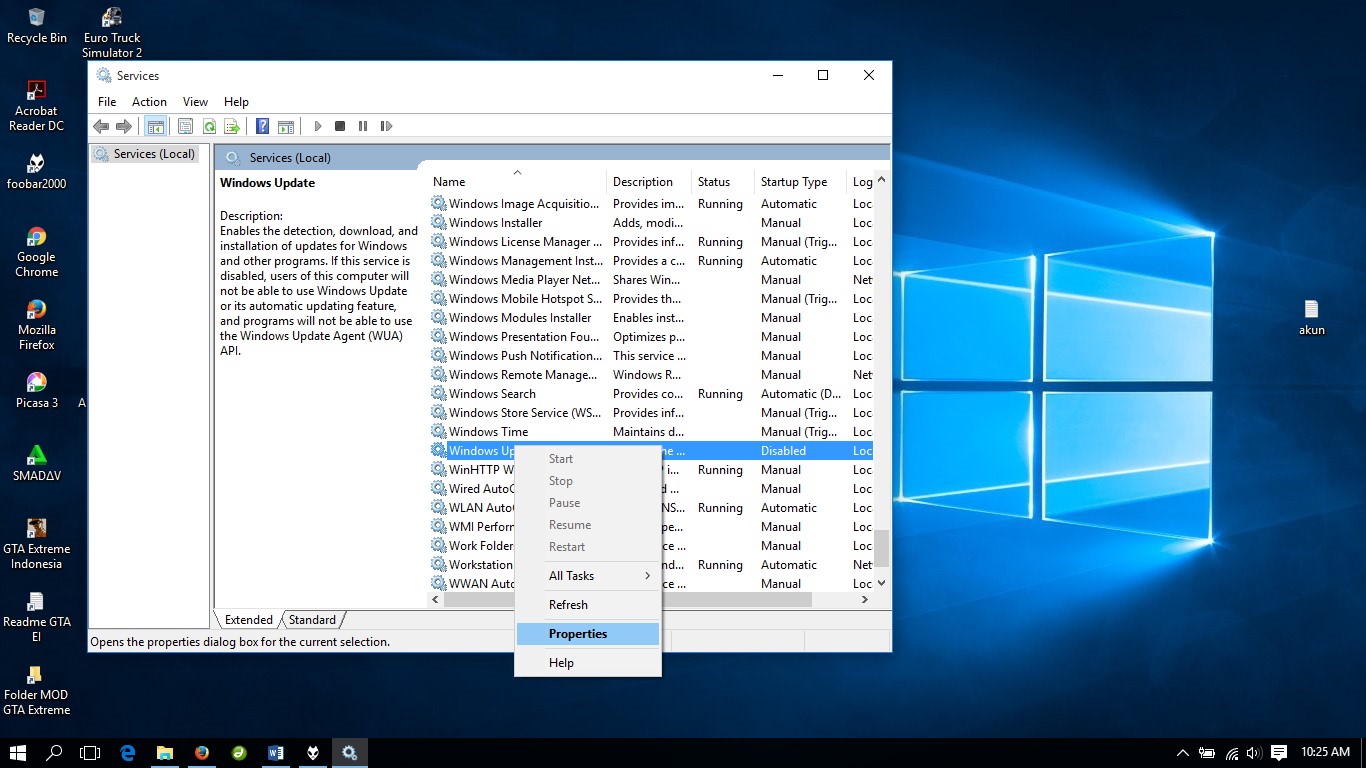Show hidden system tray icons chevron
Image resolution: width=1366 pixels, height=768 pixels.
pyautogui.click(x=1183, y=753)
